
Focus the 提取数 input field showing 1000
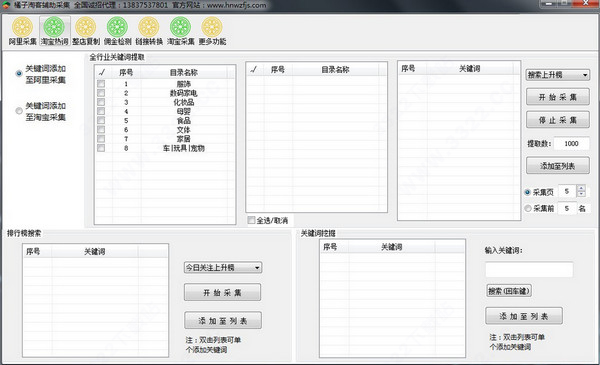pyautogui.click(x=571, y=143)
